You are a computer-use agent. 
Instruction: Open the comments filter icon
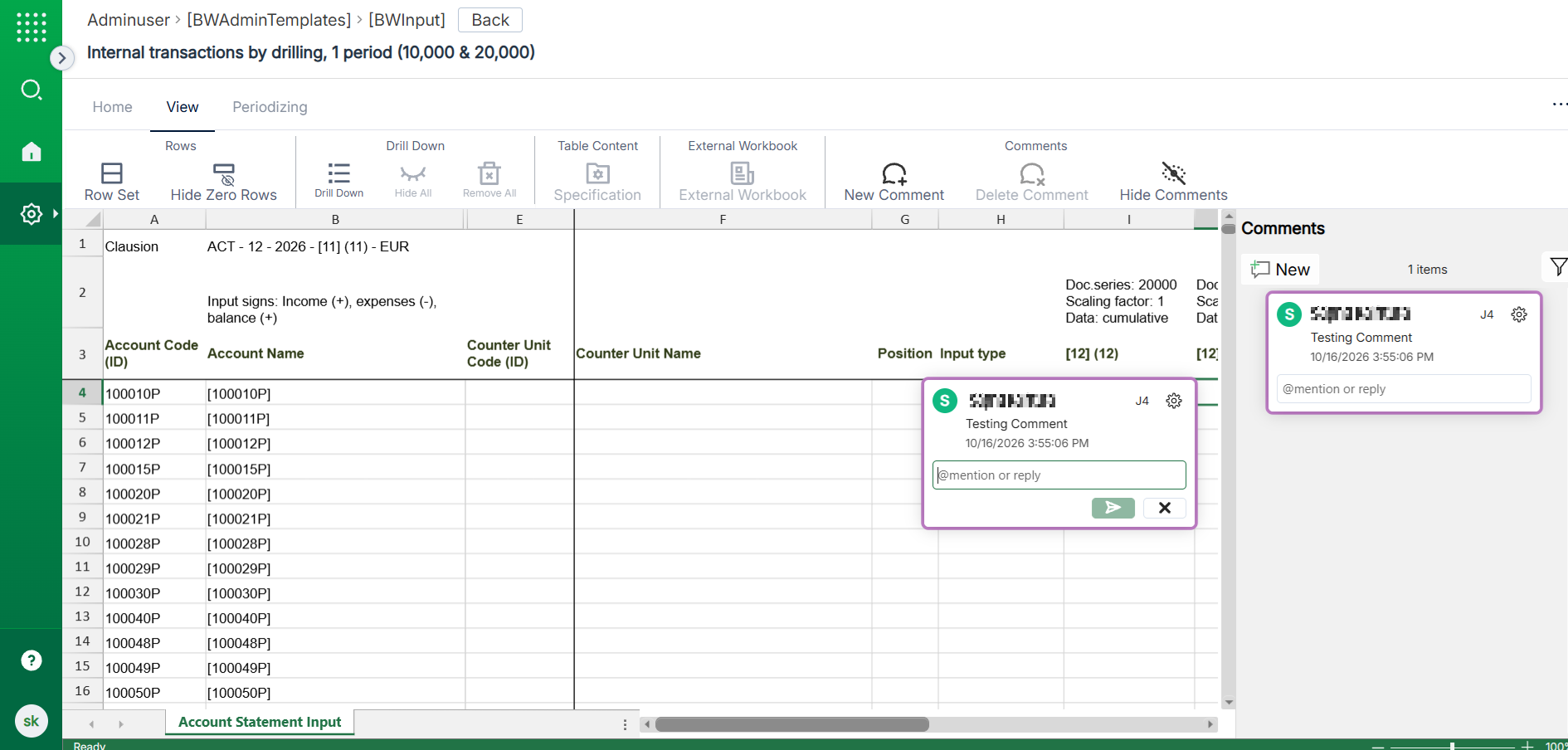pos(1558,267)
